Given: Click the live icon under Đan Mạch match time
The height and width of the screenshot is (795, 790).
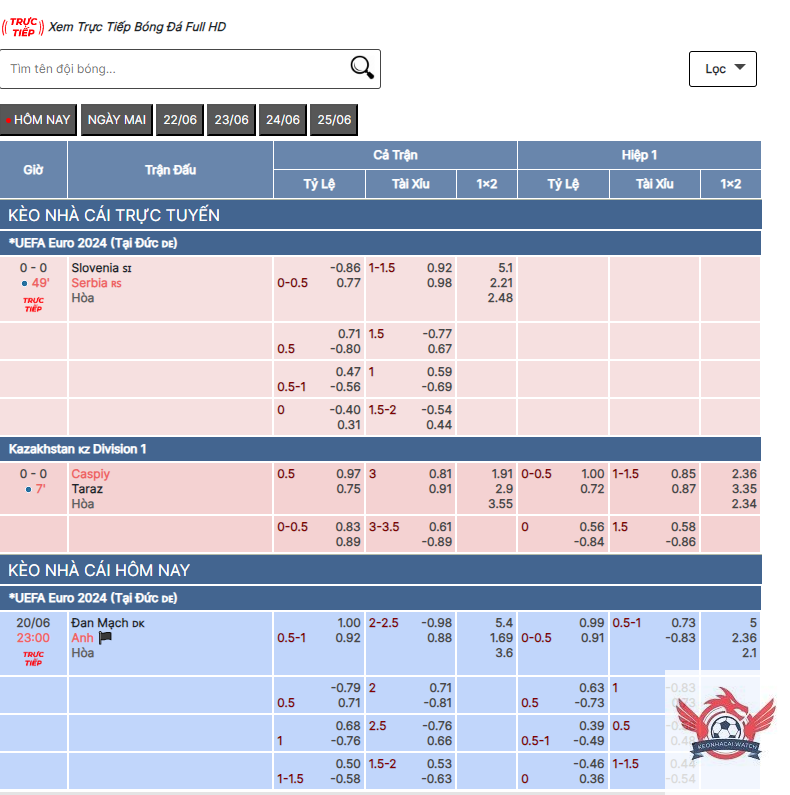Looking at the screenshot, I should [33, 658].
